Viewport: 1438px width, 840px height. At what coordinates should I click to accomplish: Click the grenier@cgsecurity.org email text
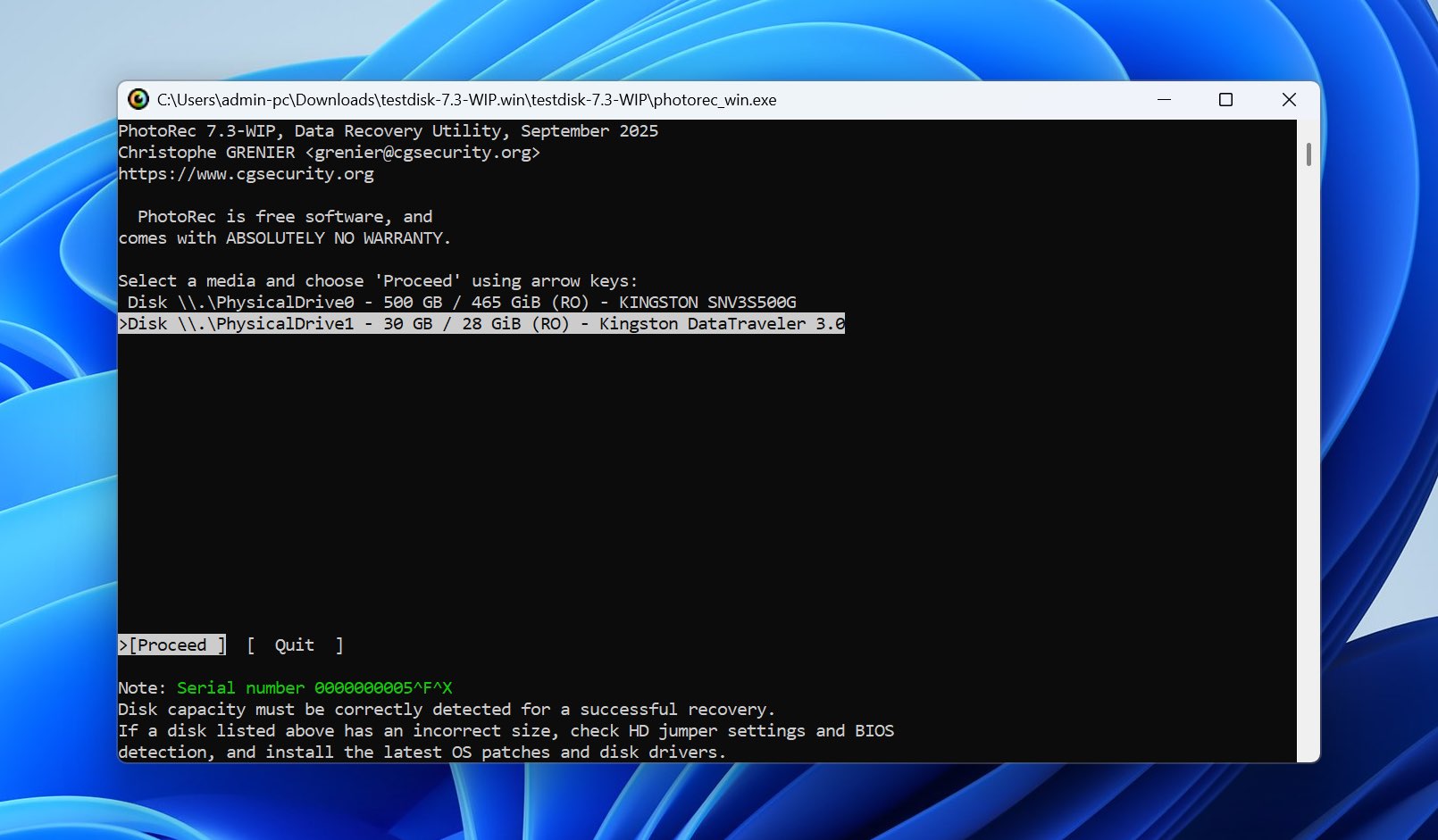[422, 153]
